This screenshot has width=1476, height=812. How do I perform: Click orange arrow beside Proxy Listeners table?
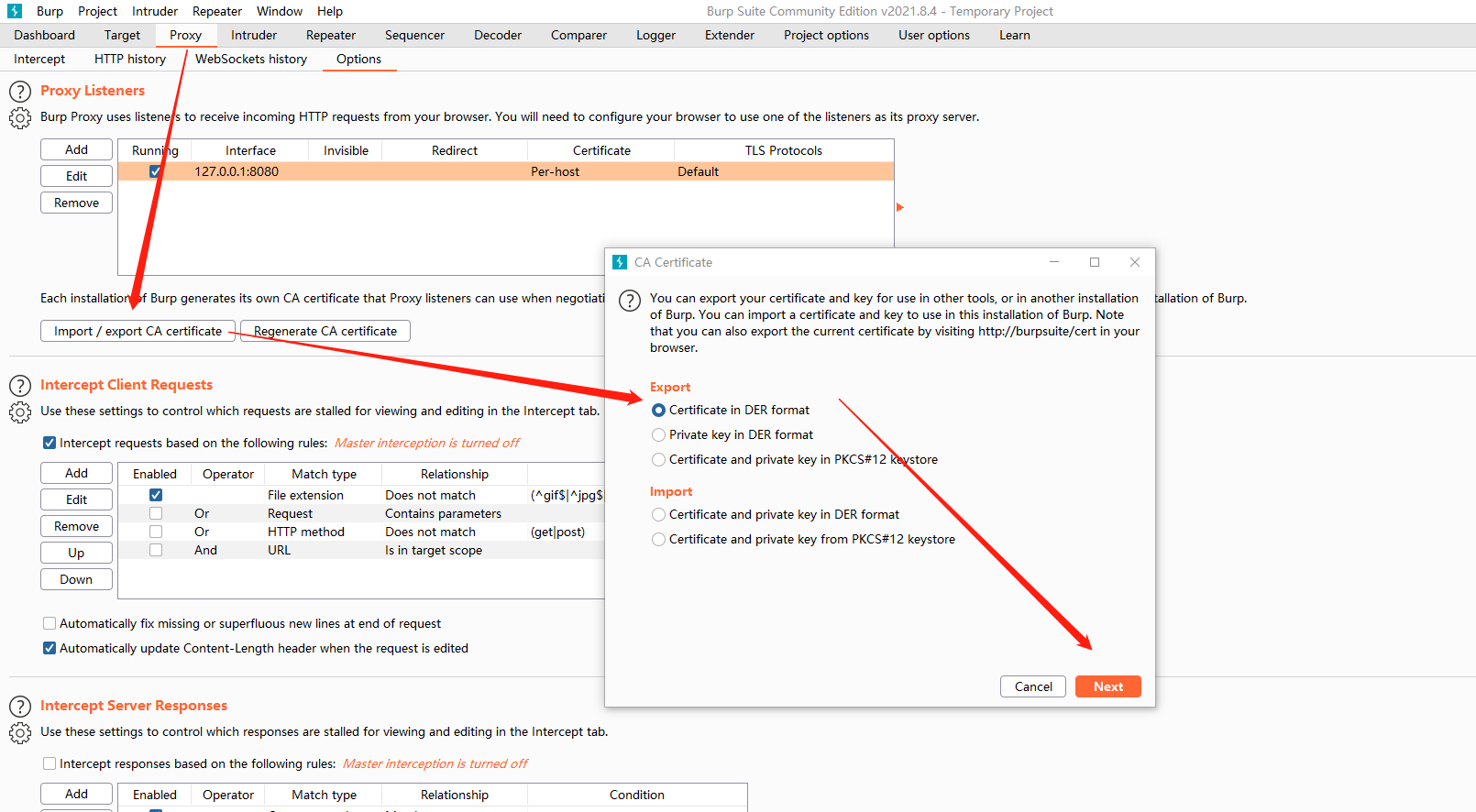(900, 207)
